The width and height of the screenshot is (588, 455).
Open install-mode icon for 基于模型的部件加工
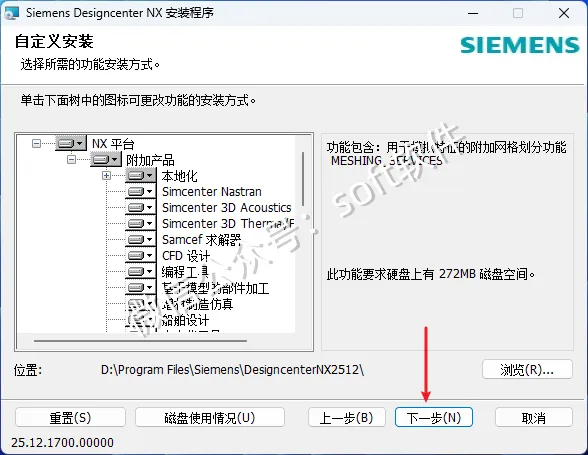pos(141,288)
